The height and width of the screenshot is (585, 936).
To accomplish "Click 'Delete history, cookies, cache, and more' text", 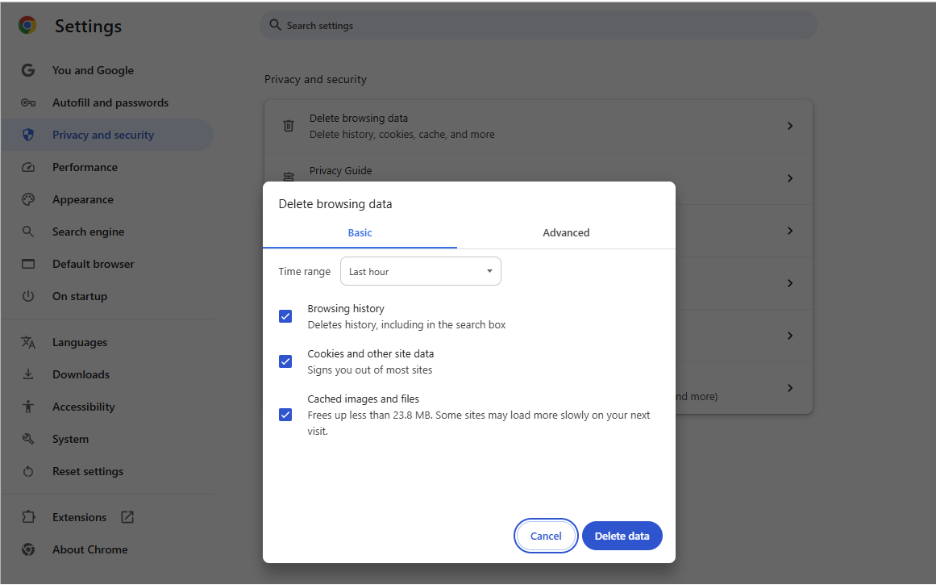I will (x=402, y=134).
